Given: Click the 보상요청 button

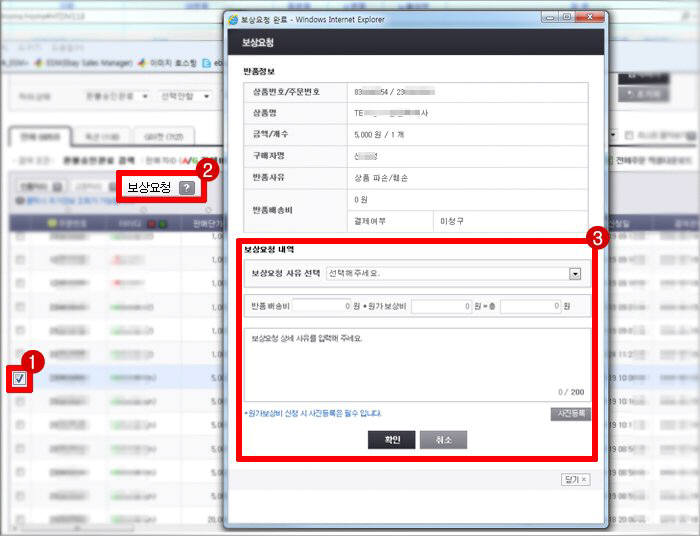Looking at the screenshot, I should click(149, 187).
